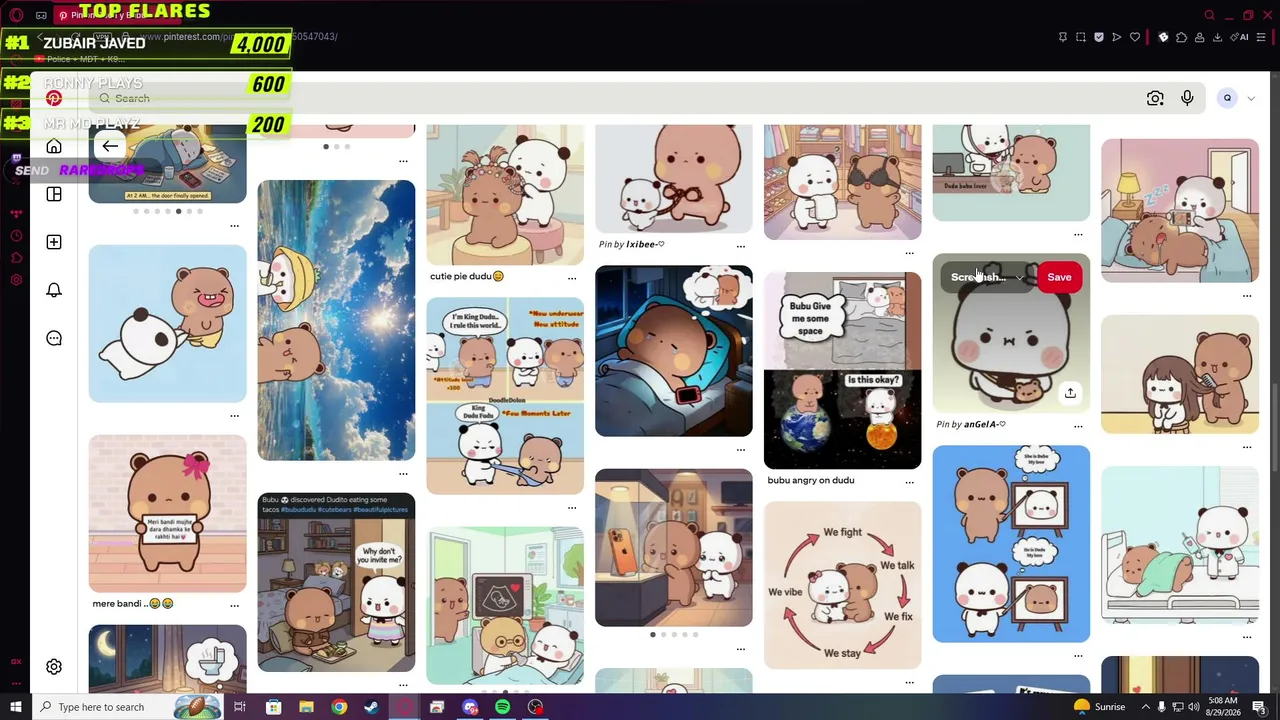Open more options for pin by Ixibee

point(741,246)
